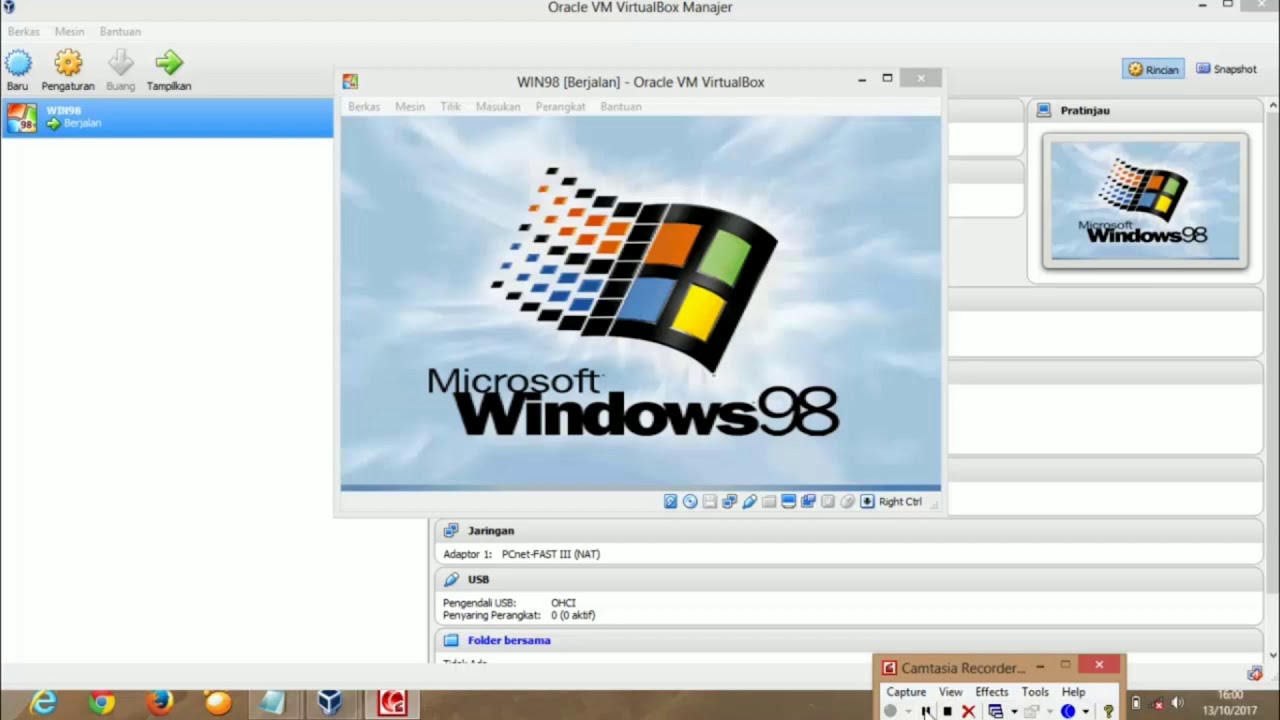Click the Buang (Discard) arrow icon
Viewport: 1280px width, 720px height.
tap(120, 64)
